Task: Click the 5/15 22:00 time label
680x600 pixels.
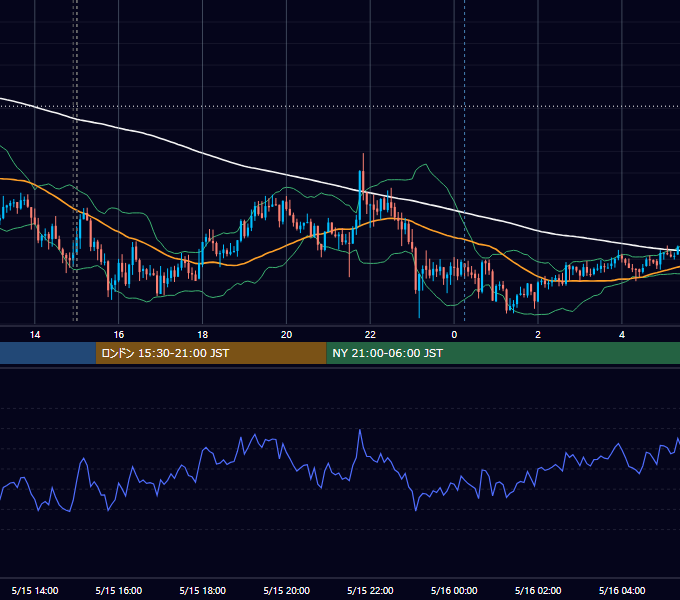Action: point(370,590)
